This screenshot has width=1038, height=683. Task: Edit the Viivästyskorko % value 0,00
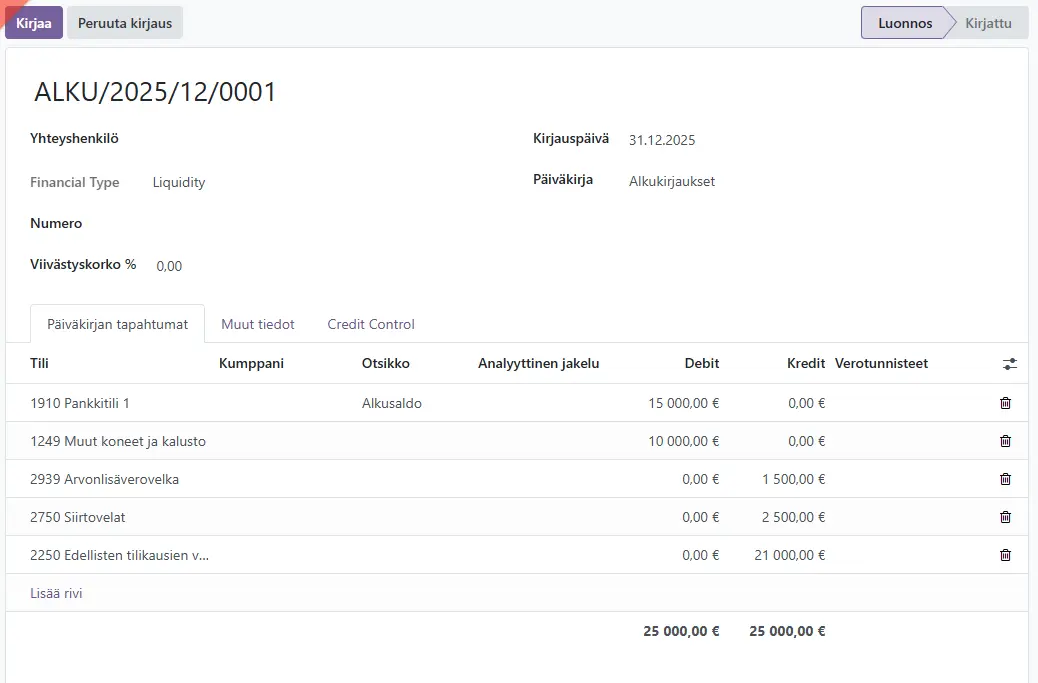[169, 266]
